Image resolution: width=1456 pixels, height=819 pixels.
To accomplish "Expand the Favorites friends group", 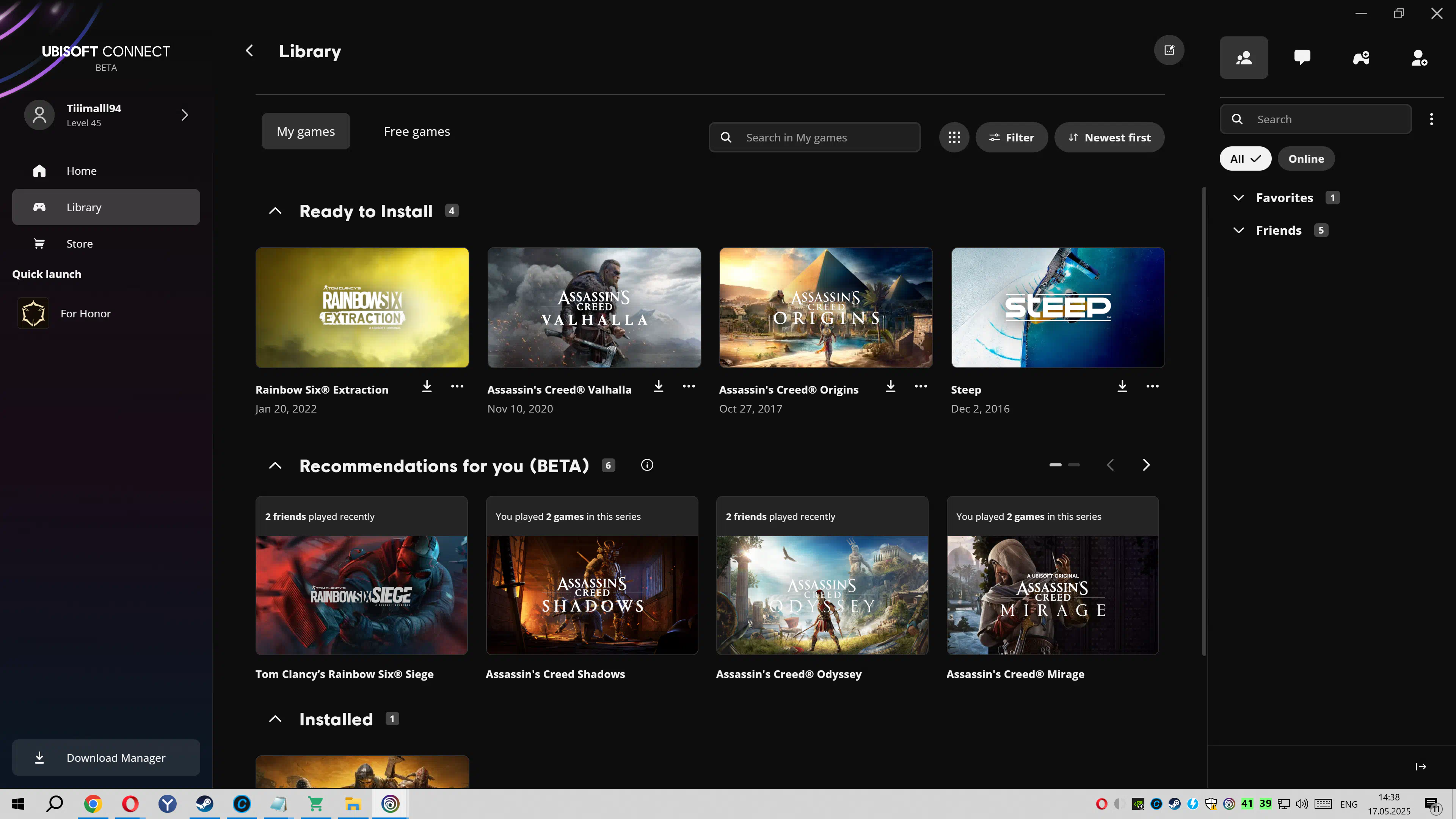I will 1238,198.
